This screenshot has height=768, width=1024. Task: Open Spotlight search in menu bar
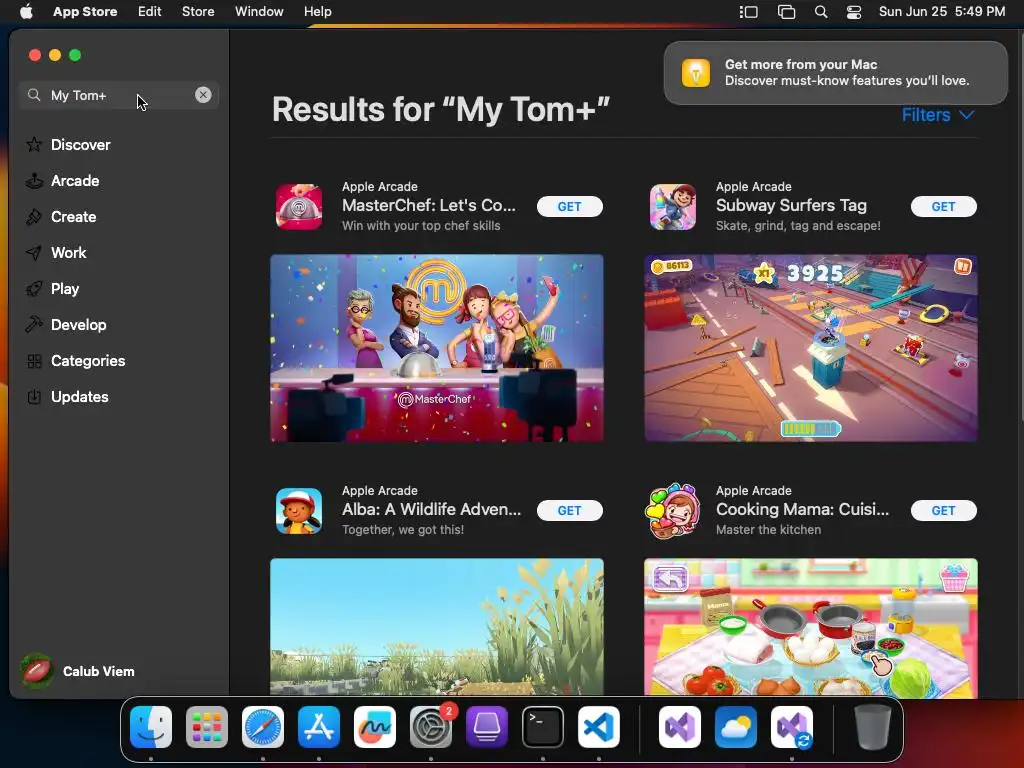(821, 12)
